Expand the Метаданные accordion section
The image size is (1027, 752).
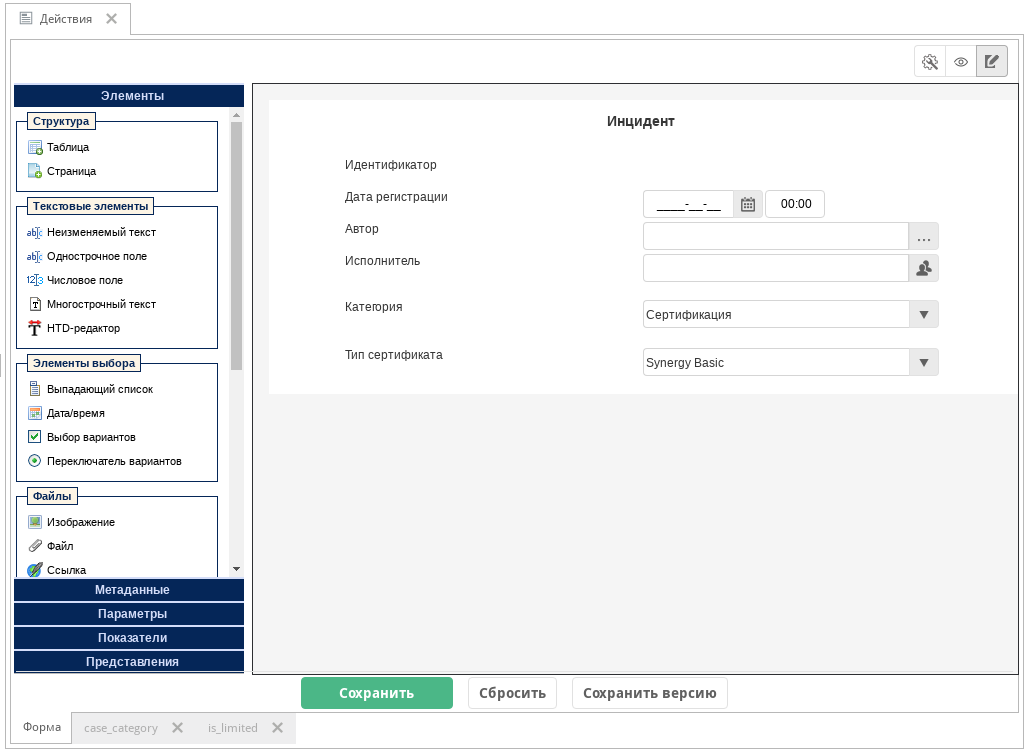[129, 590]
